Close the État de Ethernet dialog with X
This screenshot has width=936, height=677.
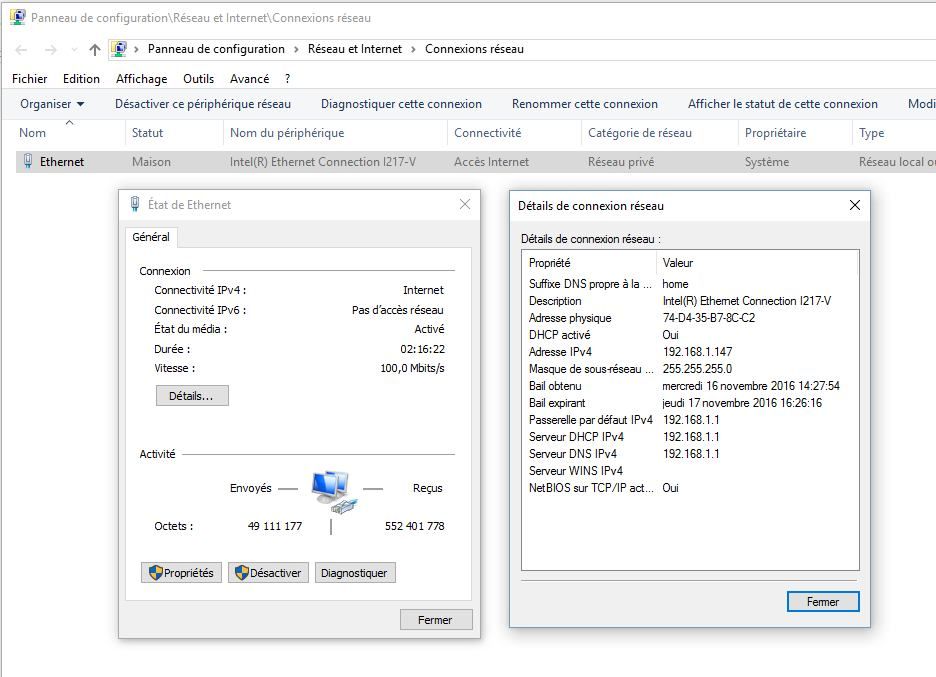click(464, 204)
